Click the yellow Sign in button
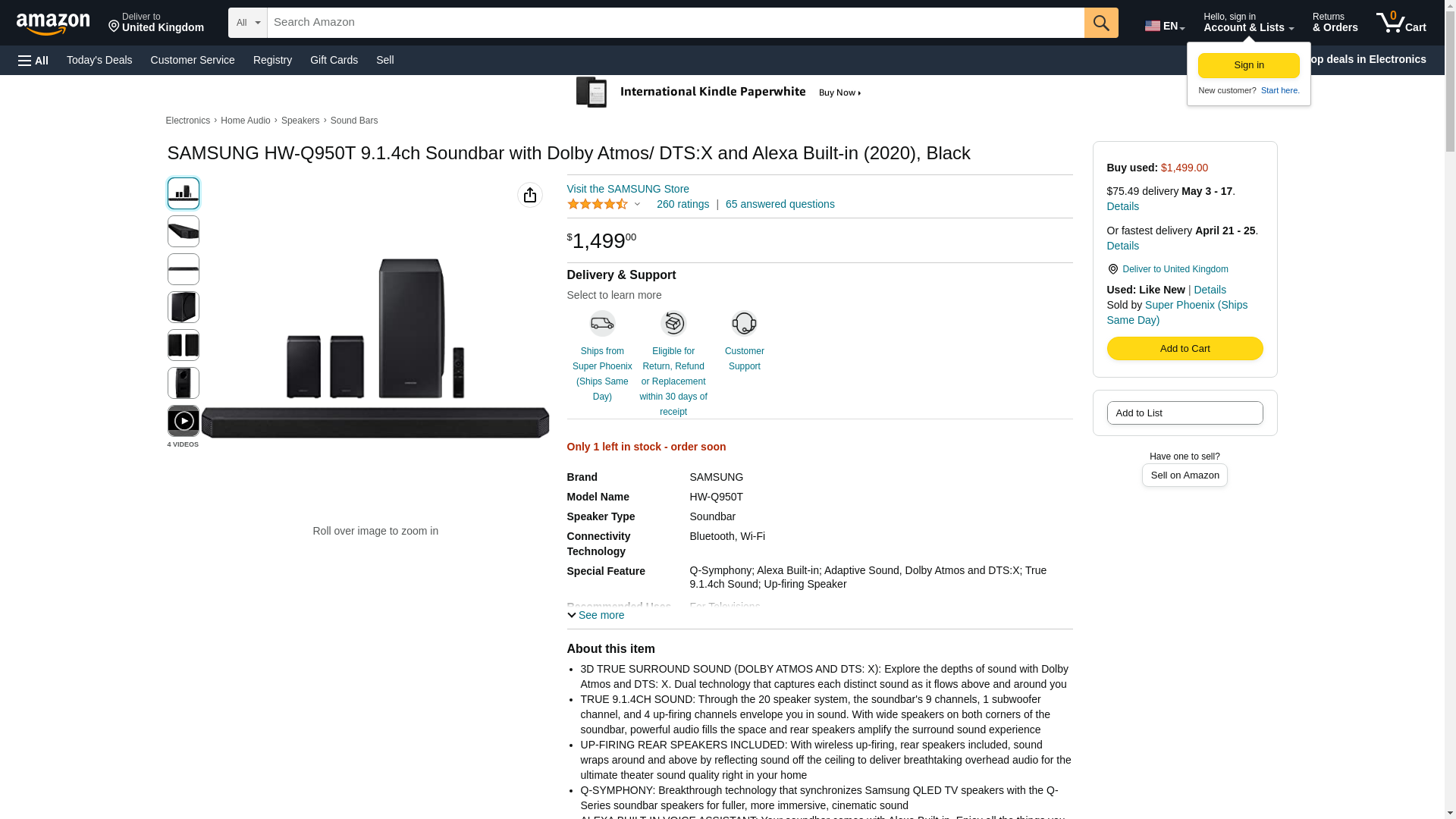 1248,65
